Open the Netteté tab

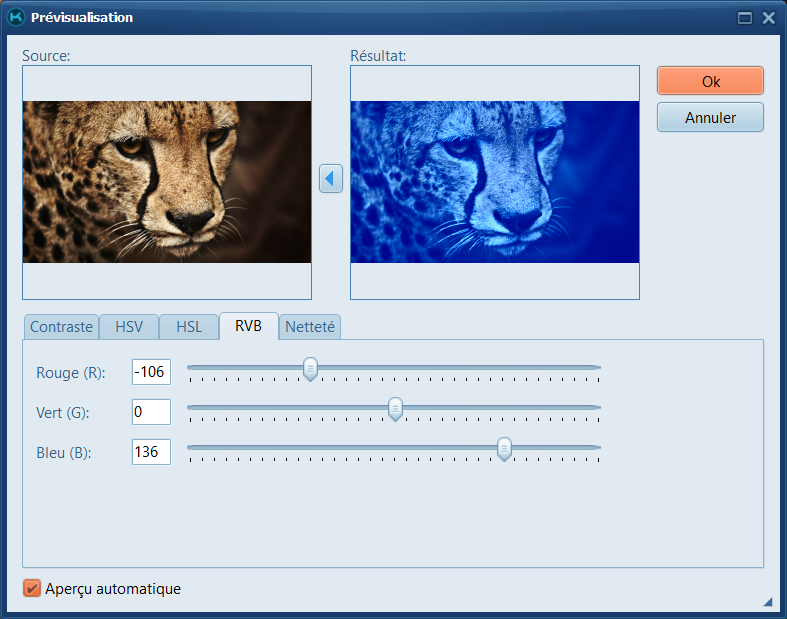311,327
